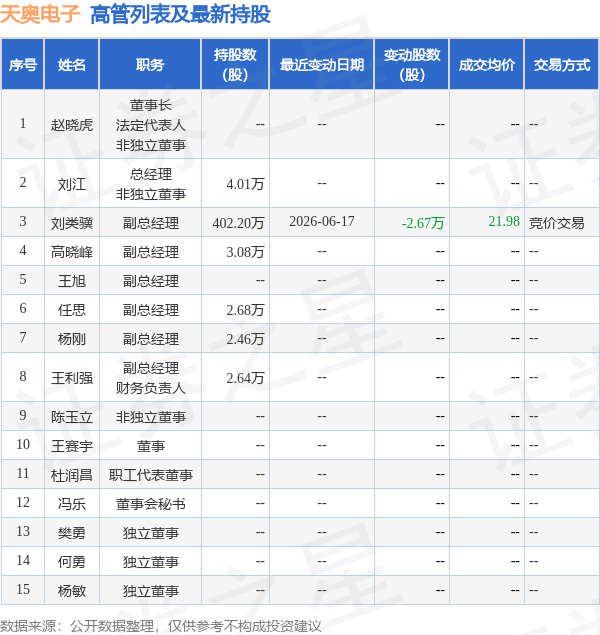This screenshot has height=635, width=600.
Task: Click the 高管列表及最新持股 heading
Action: (x=181, y=15)
